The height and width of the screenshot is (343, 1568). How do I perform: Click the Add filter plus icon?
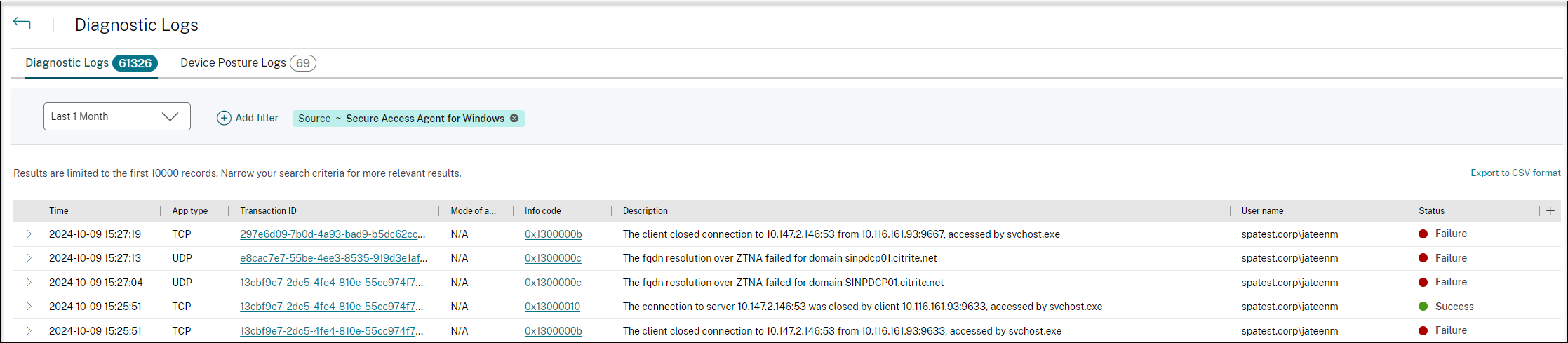tap(224, 118)
